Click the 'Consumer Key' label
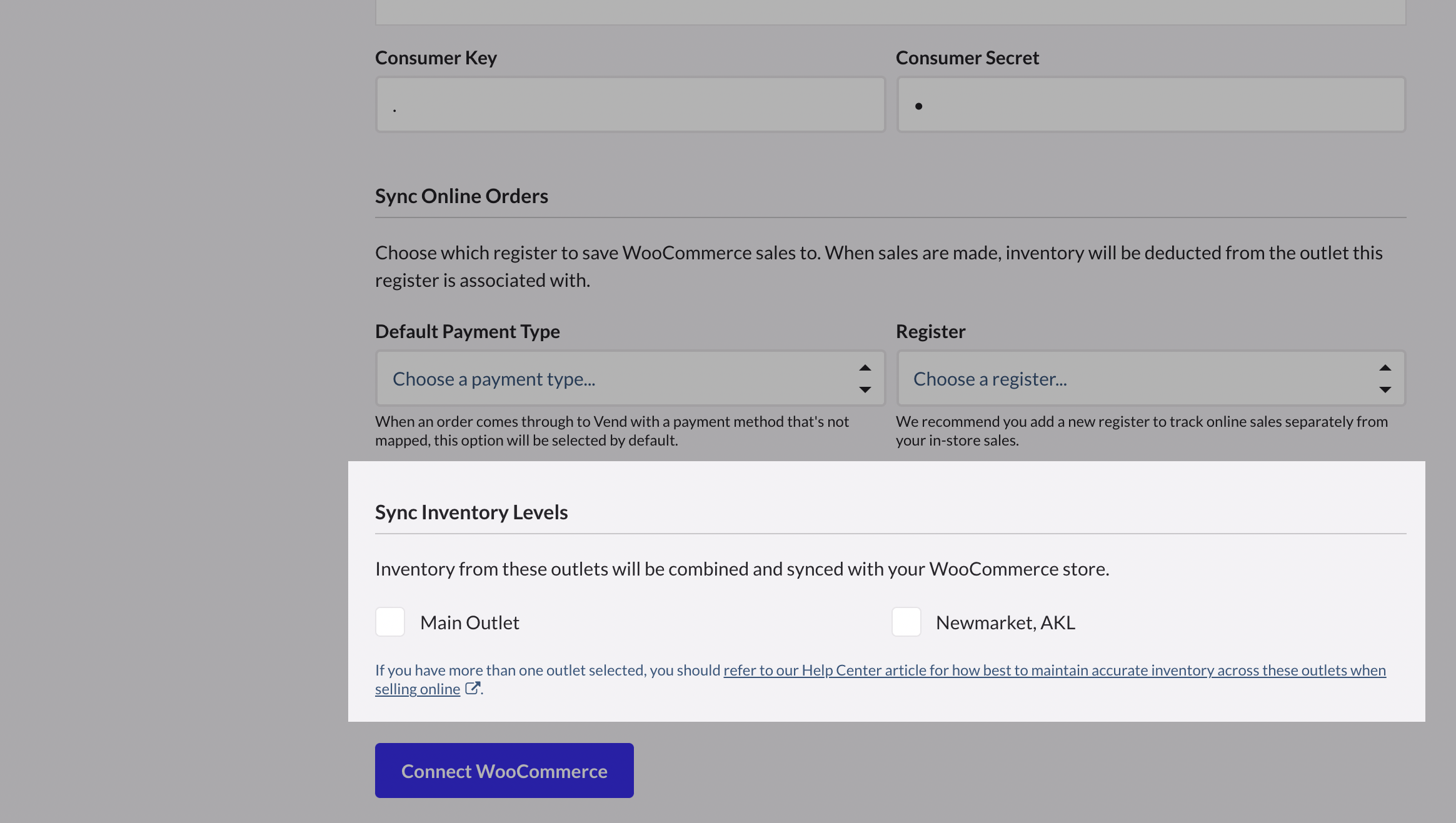The height and width of the screenshot is (823, 1456). [x=436, y=57]
